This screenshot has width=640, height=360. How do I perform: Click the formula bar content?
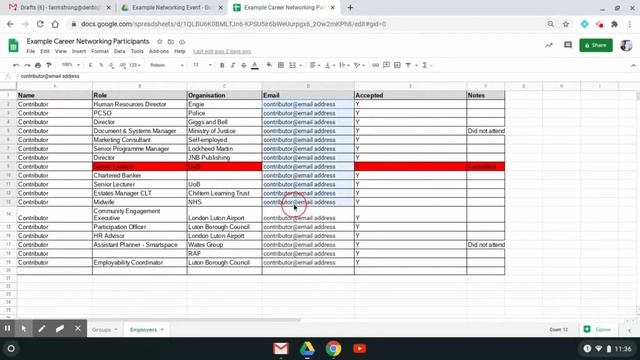tap(50, 76)
